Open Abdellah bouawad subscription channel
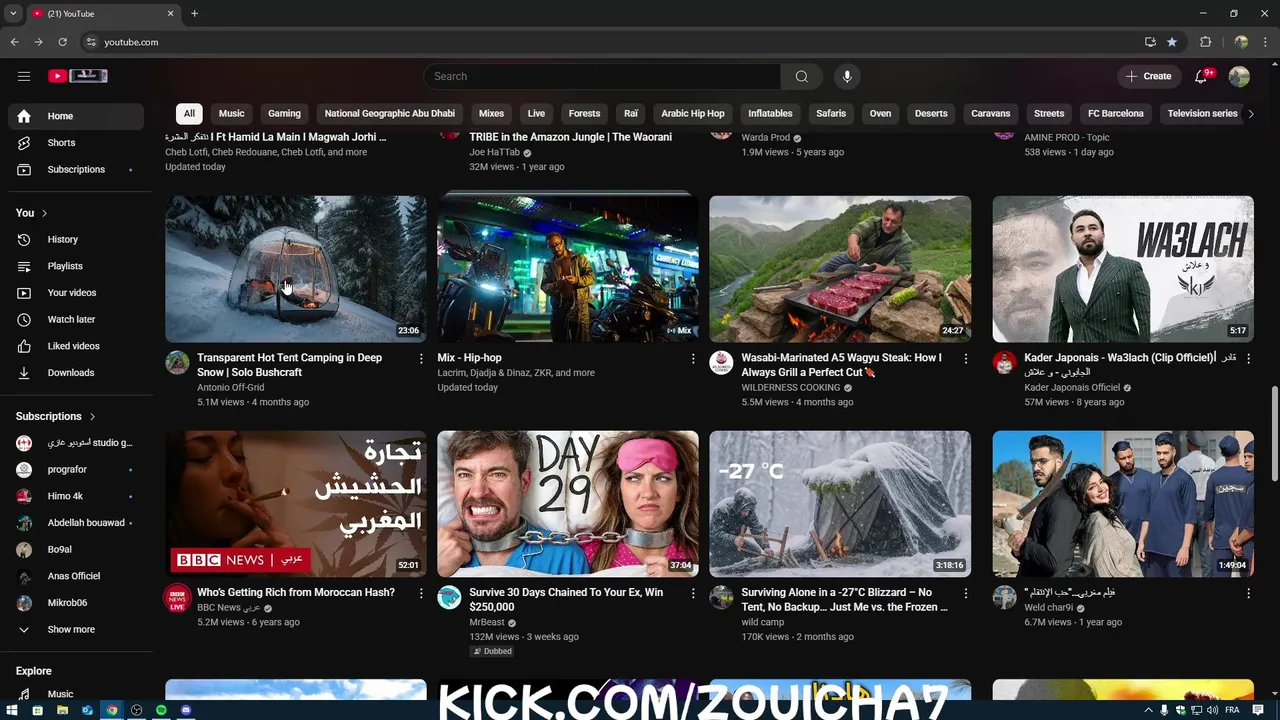The image size is (1280, 720). (x=76, y=523)
